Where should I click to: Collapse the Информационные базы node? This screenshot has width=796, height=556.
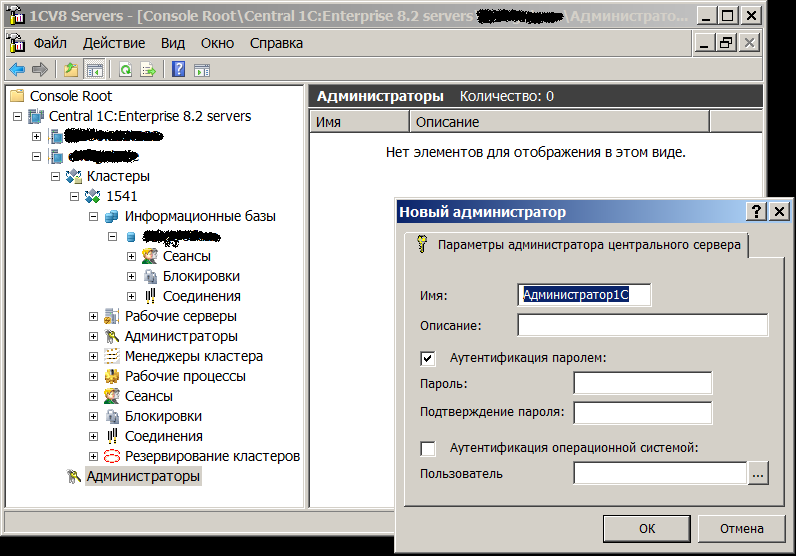coord(93,216)
